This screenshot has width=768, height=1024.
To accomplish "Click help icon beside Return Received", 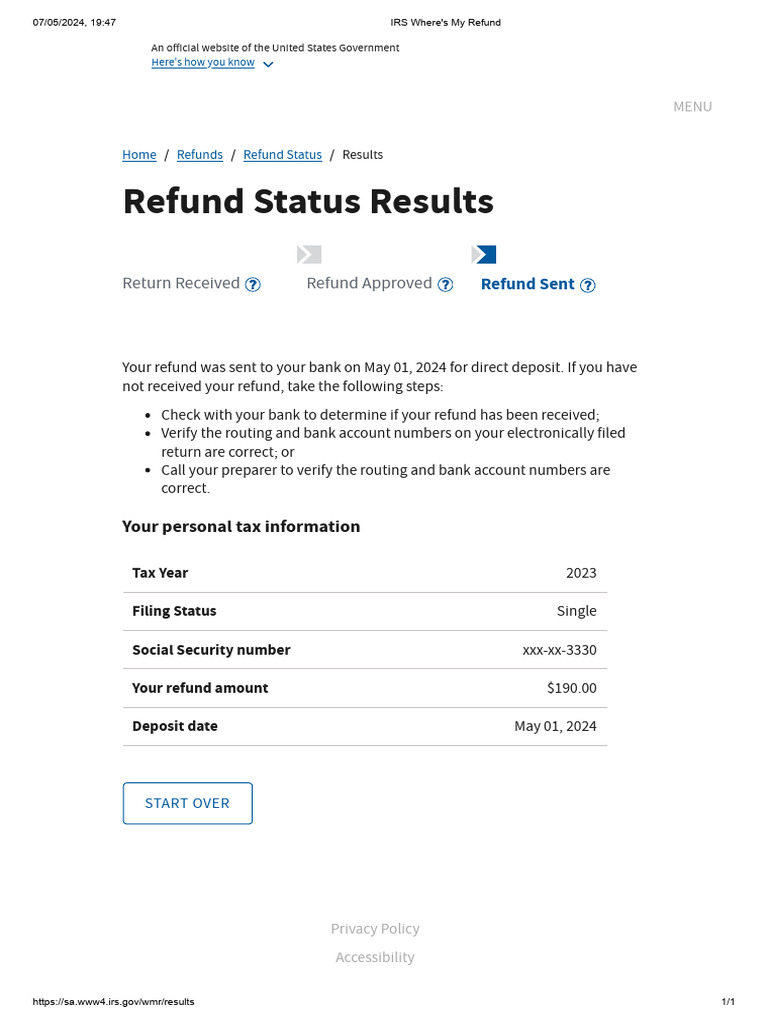I will click(x=253, y=285).
